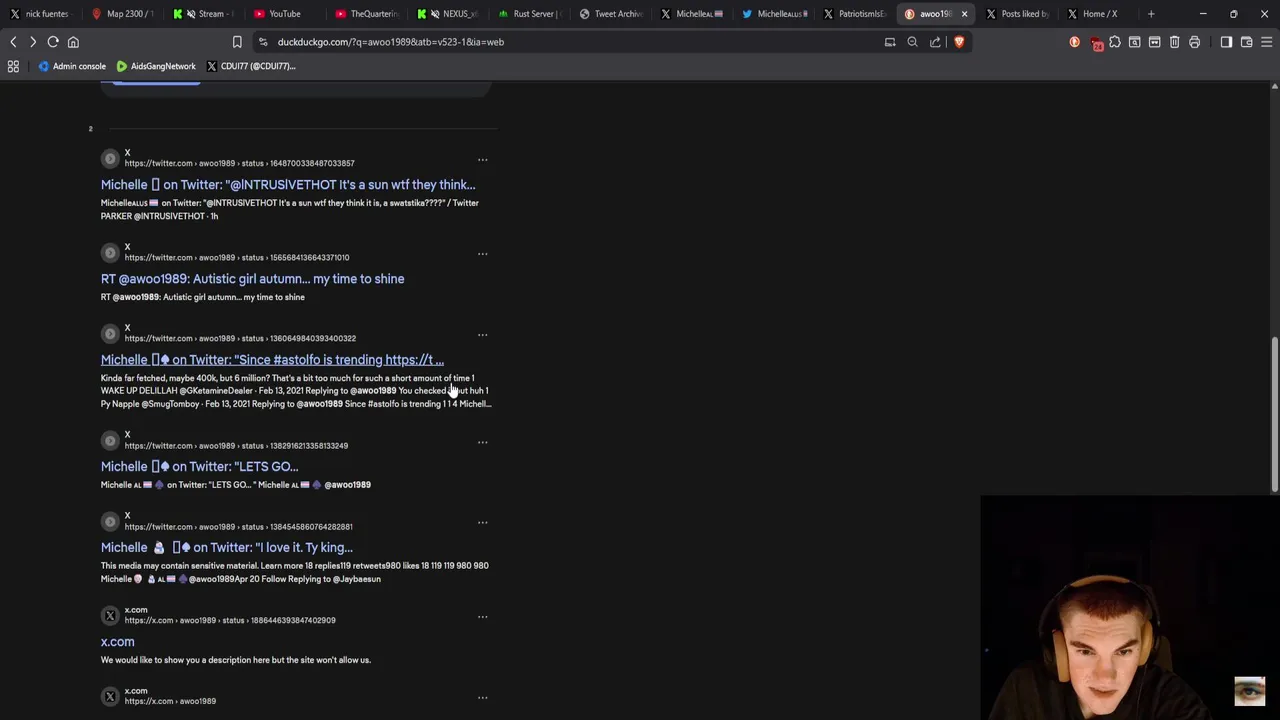This screenshot has height=720, width=1280.
Task: Click the page vertical scrollbar thumb
Action: click(1274, 415)
